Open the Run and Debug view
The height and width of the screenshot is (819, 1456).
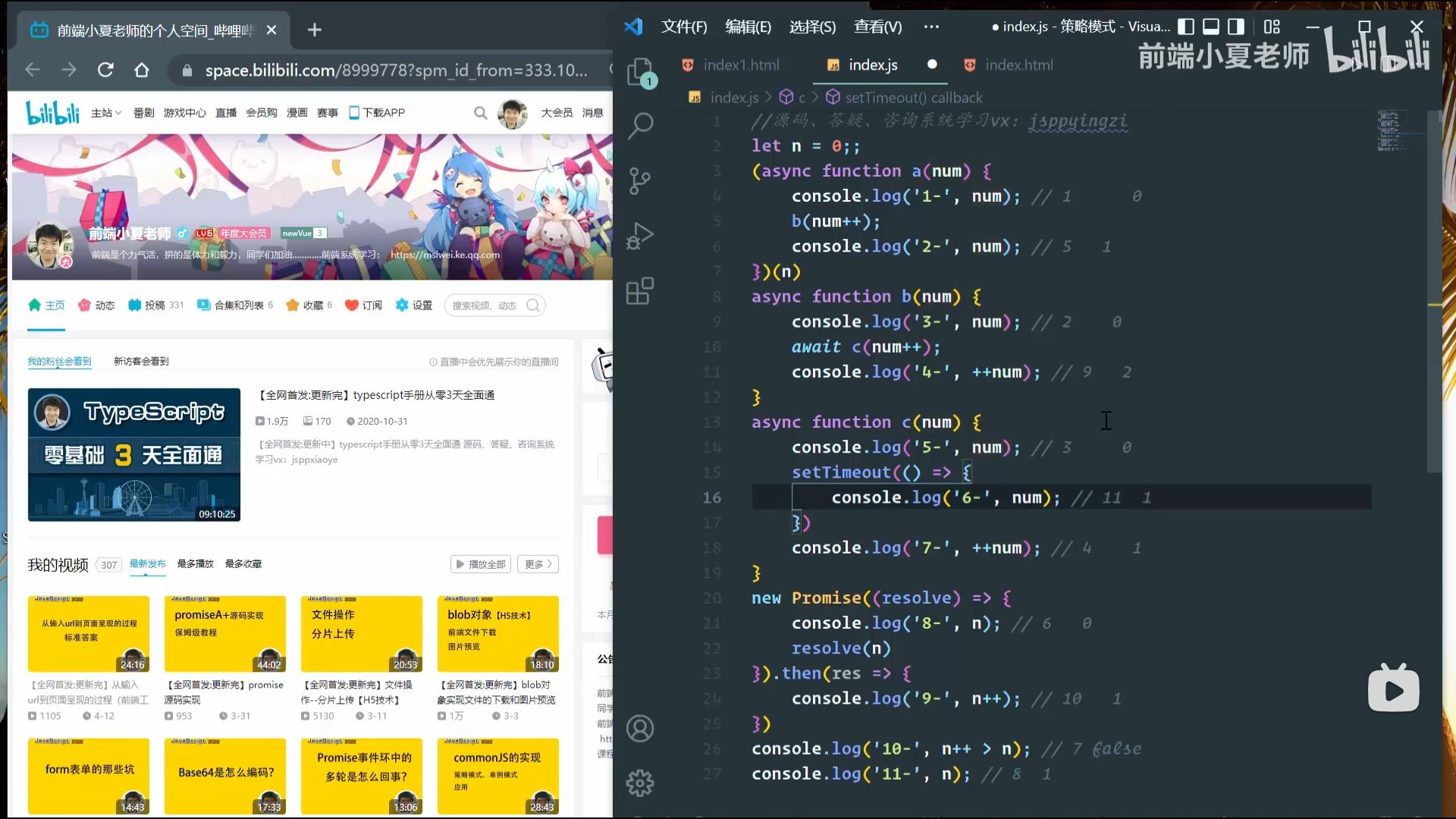[641, 236]
